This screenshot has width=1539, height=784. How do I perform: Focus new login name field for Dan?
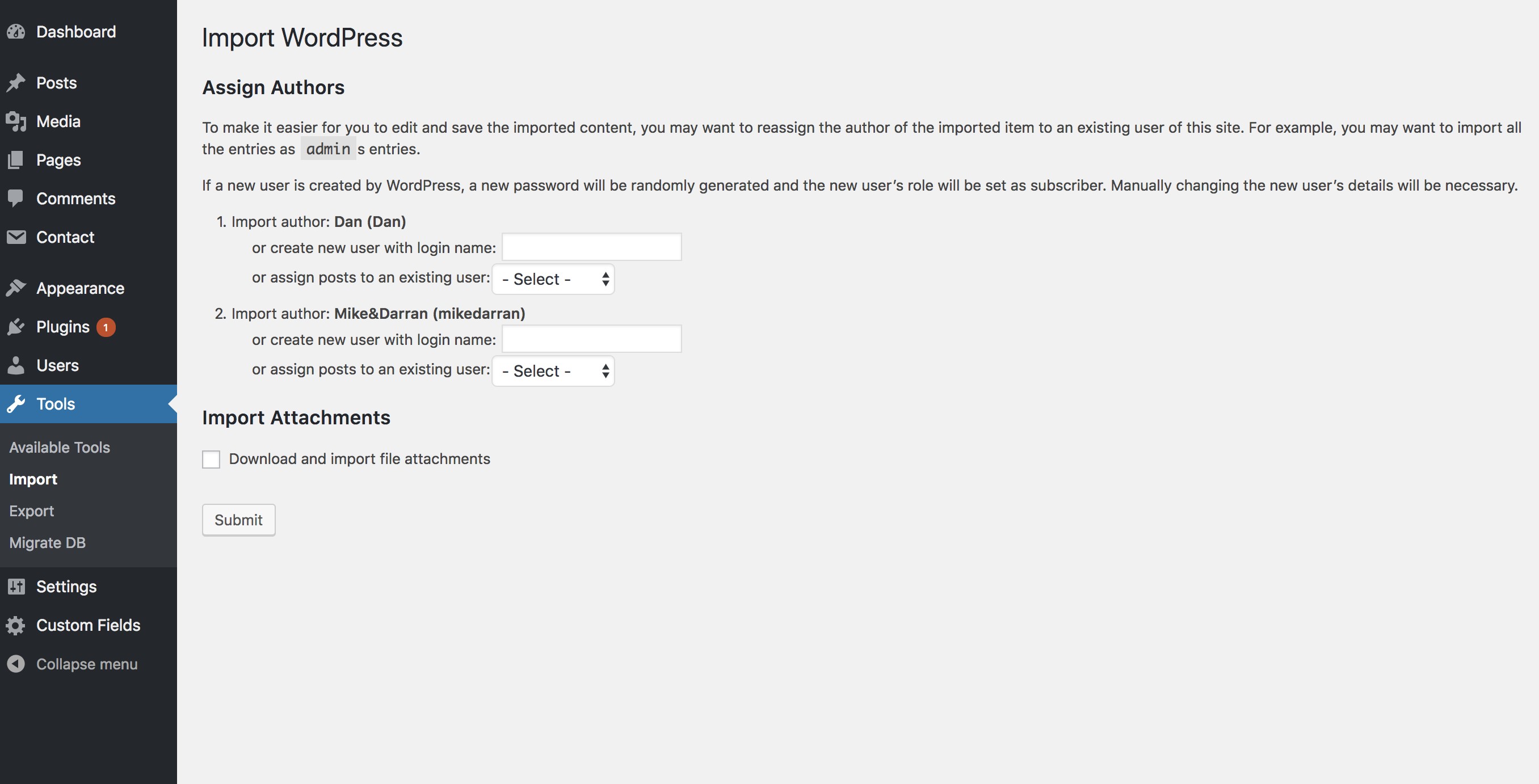[591, 247]
